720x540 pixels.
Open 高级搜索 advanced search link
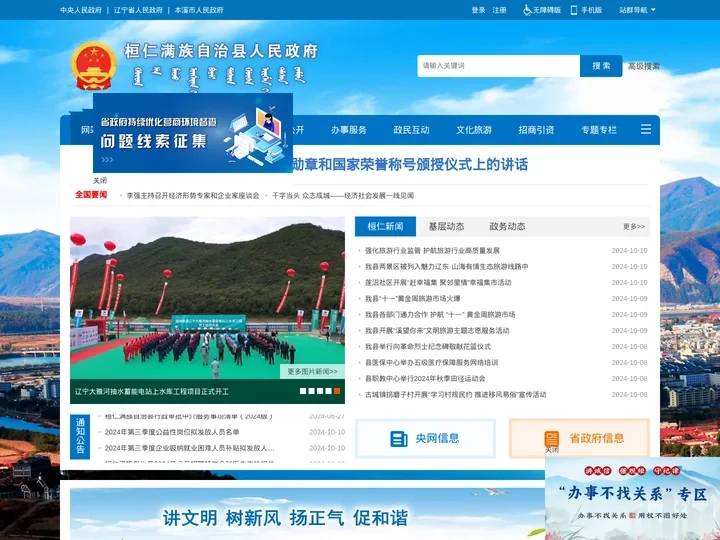click(644, 66)
